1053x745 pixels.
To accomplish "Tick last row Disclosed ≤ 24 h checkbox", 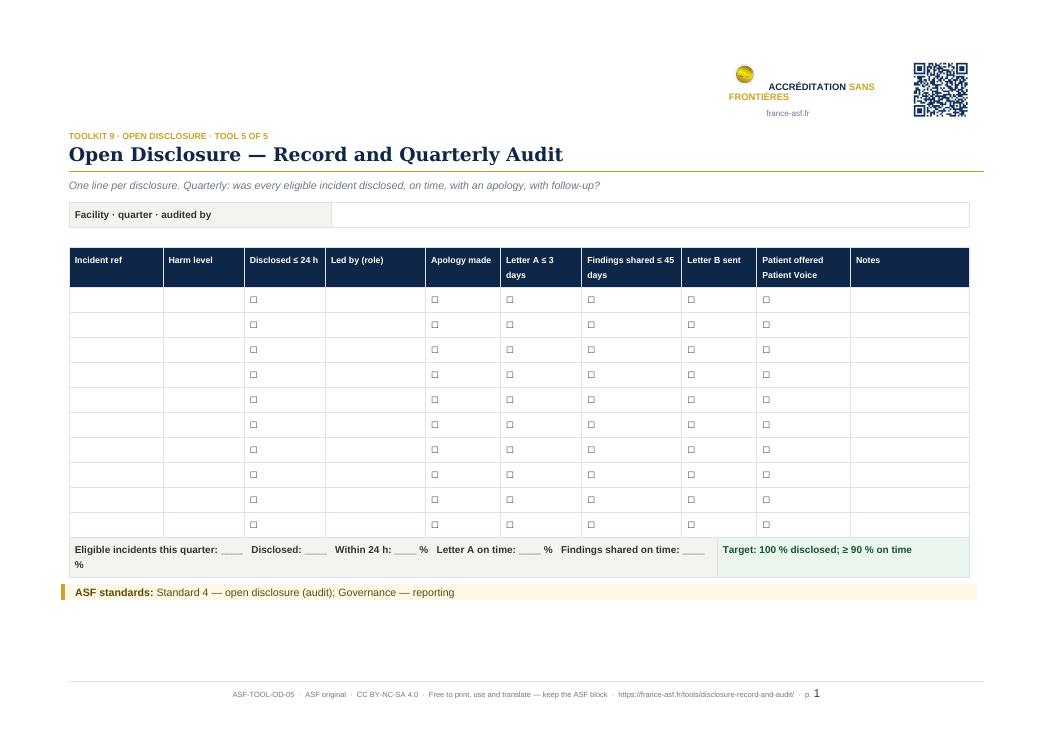I will tap(253, 525).
